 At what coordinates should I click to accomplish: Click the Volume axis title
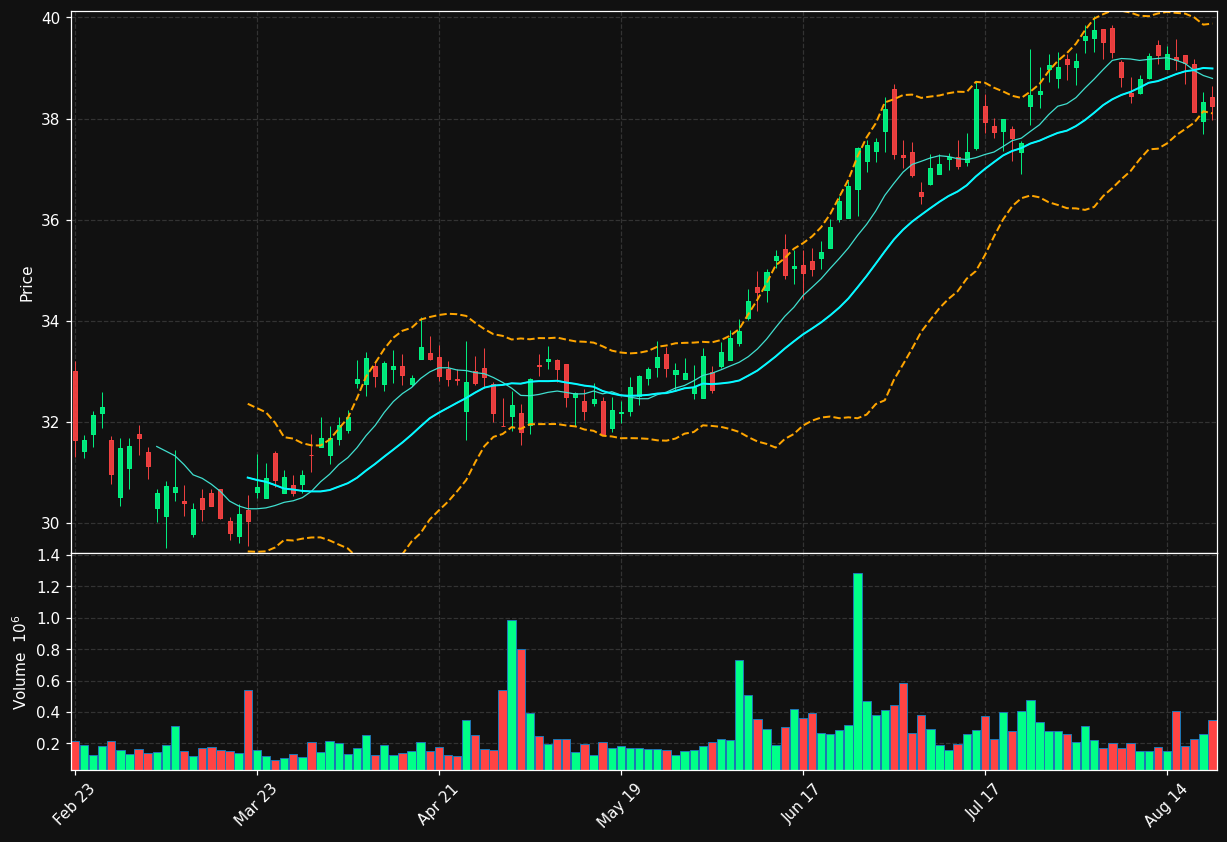(22, 662)
